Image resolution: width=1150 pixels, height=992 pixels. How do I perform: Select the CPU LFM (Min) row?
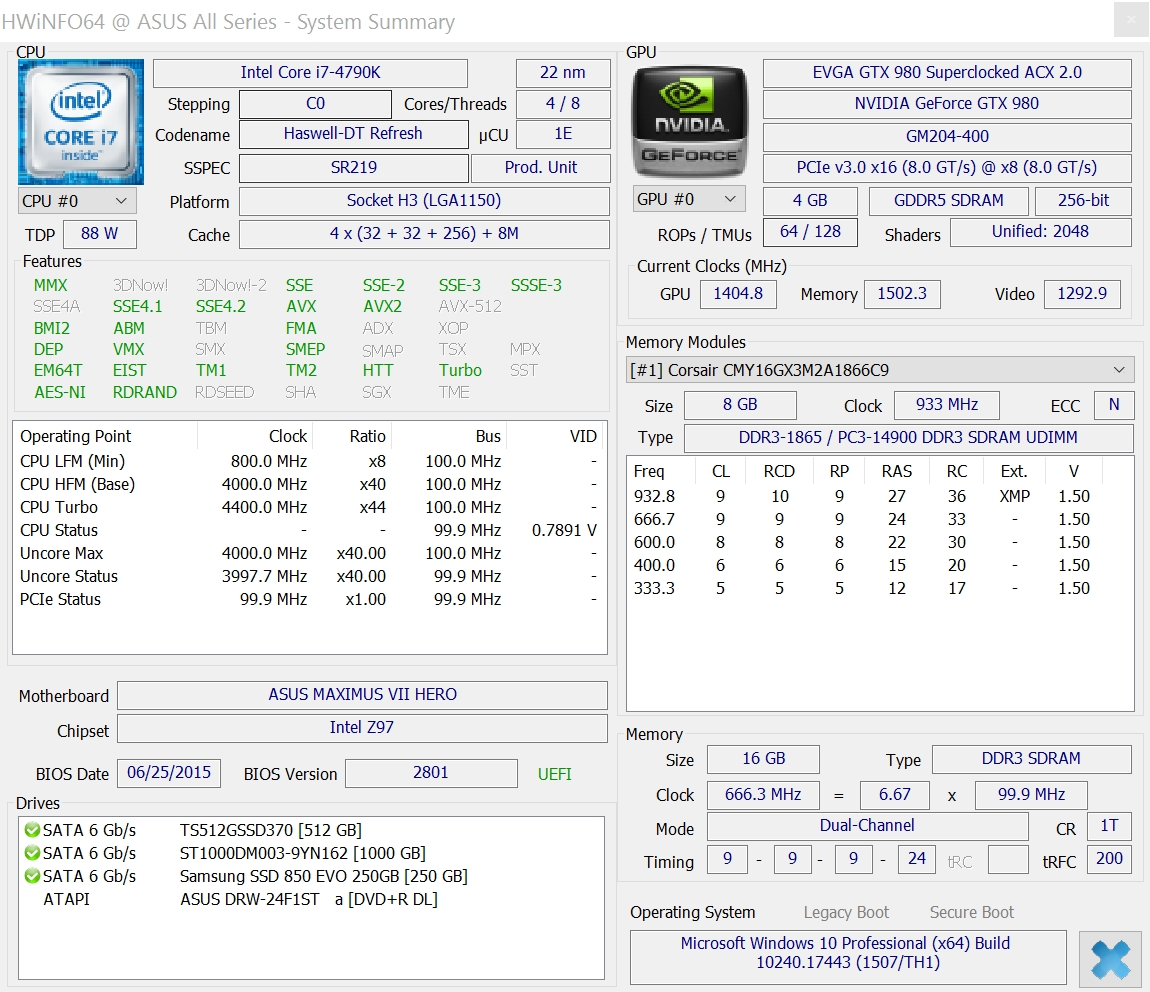click(310, 461)
